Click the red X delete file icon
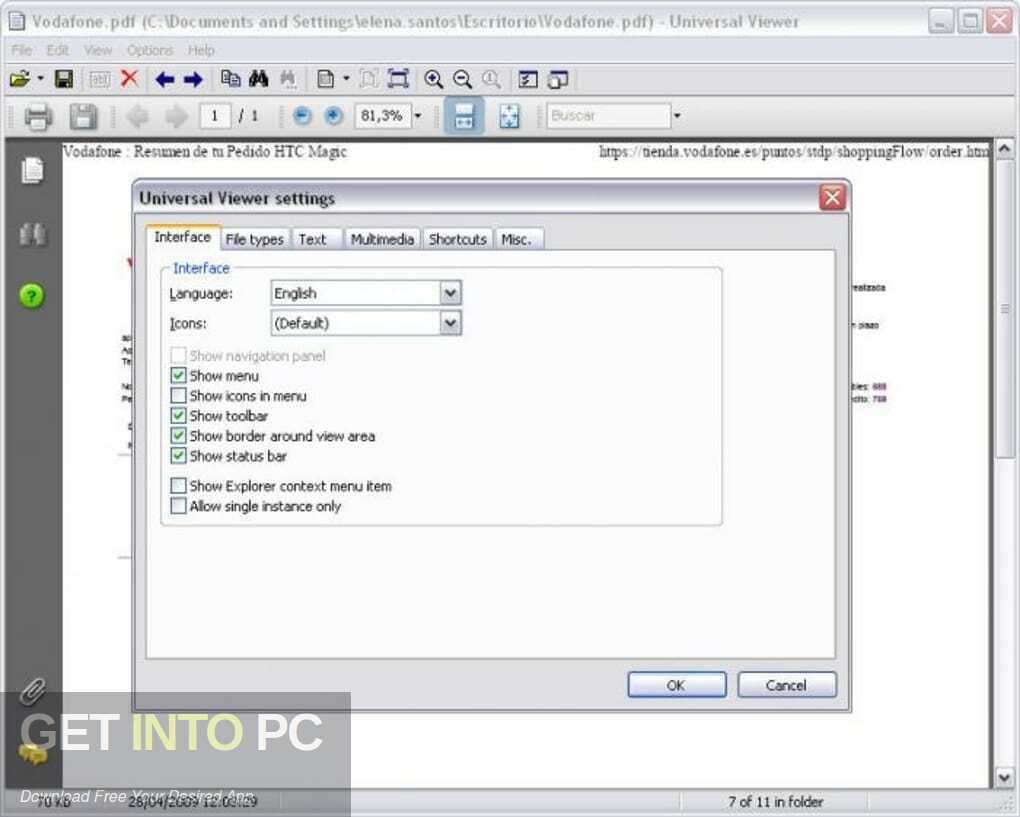Viewport: 1020px width, 817px height. (129, 79)
